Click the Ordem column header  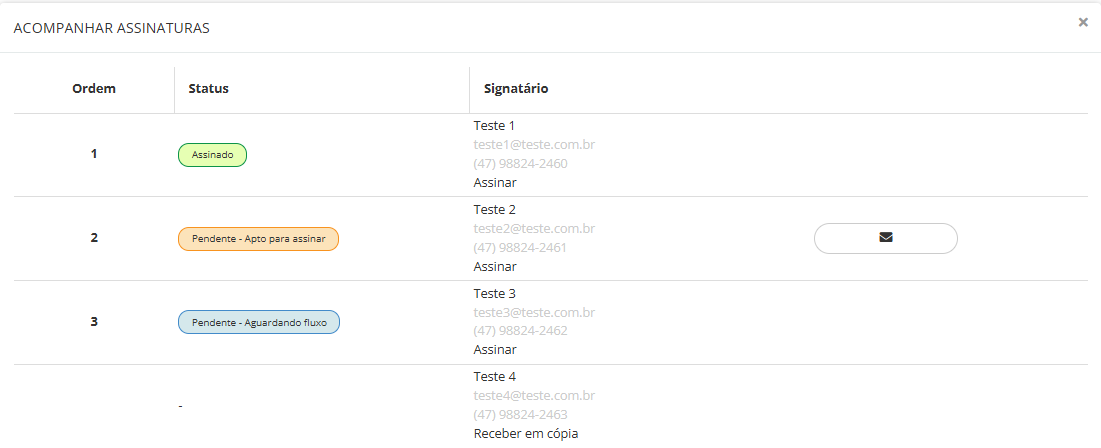click(x=94, y=88)
